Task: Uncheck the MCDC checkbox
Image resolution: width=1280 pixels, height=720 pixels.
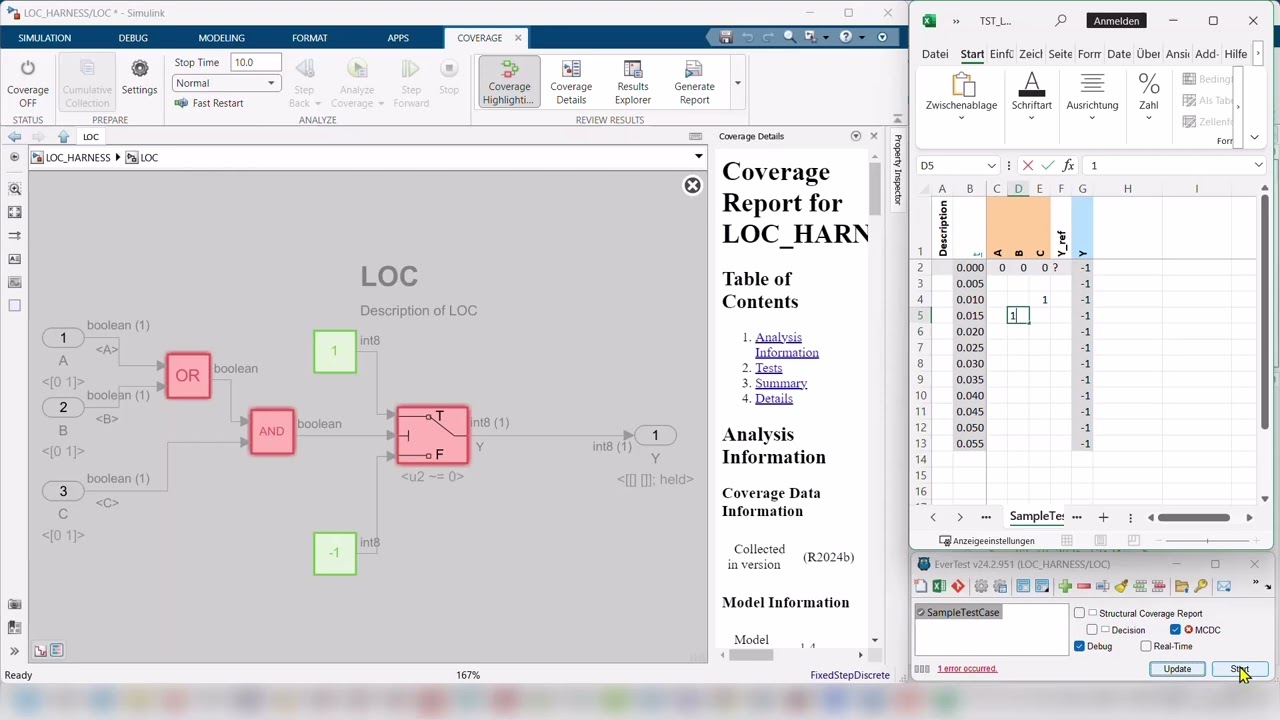Action: (1175, 630)
